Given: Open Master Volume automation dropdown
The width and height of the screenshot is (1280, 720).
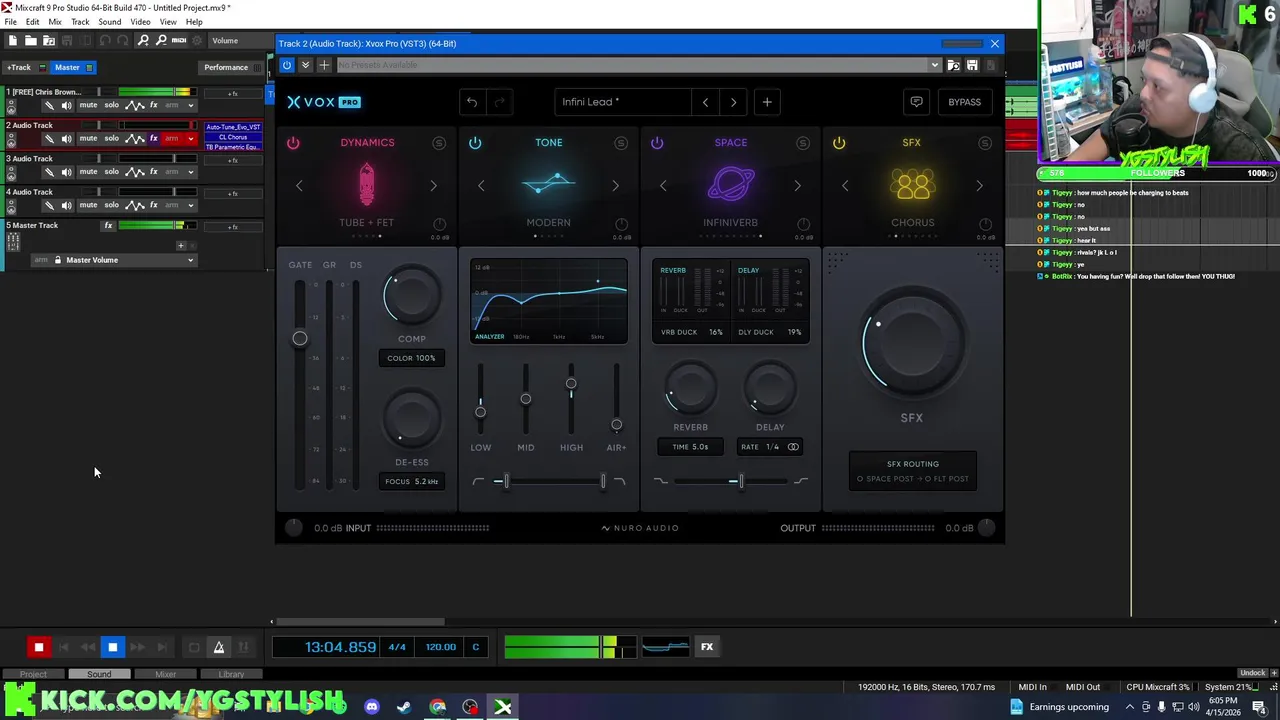Looking at the screenshot, I should 190,260.
